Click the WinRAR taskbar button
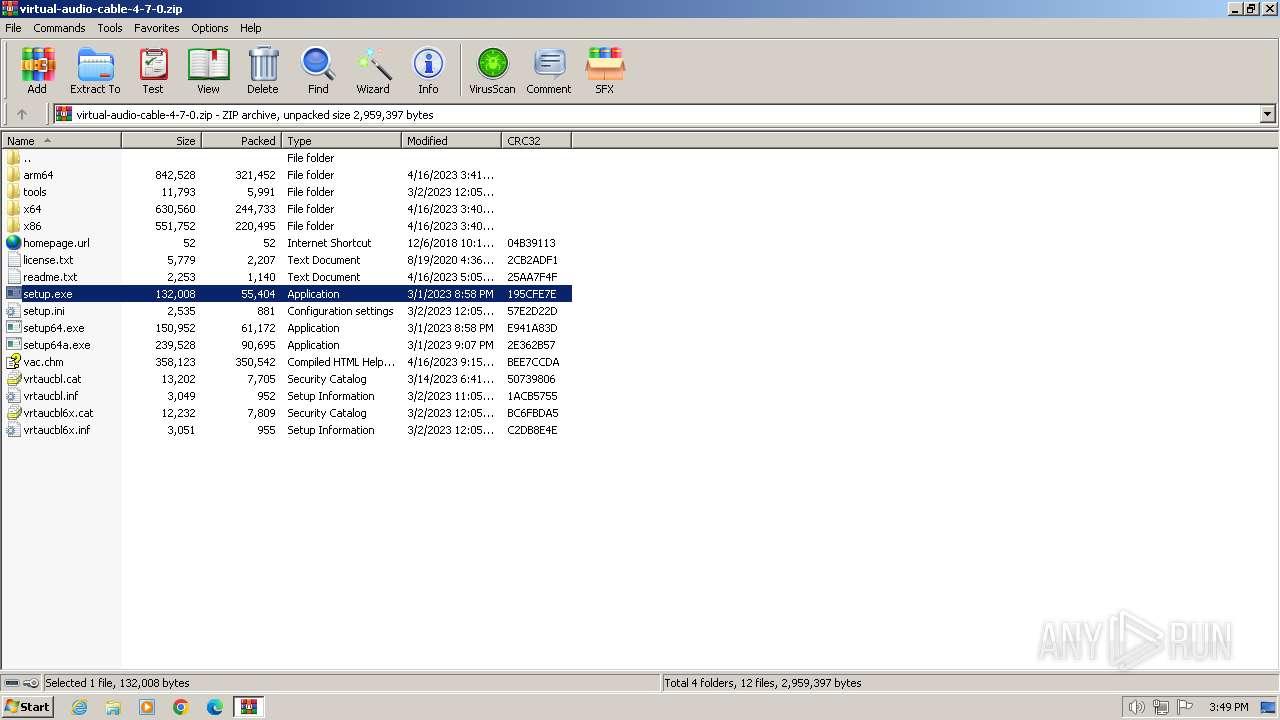This screenshot has height=720, width=1280. (x=248, y=707)
